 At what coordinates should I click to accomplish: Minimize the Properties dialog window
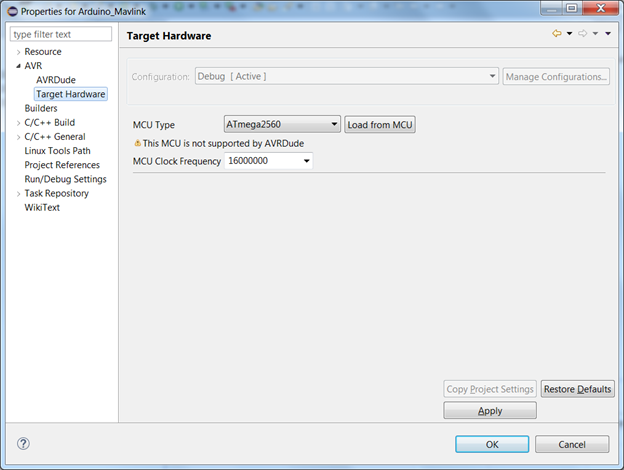pos(552,8)
